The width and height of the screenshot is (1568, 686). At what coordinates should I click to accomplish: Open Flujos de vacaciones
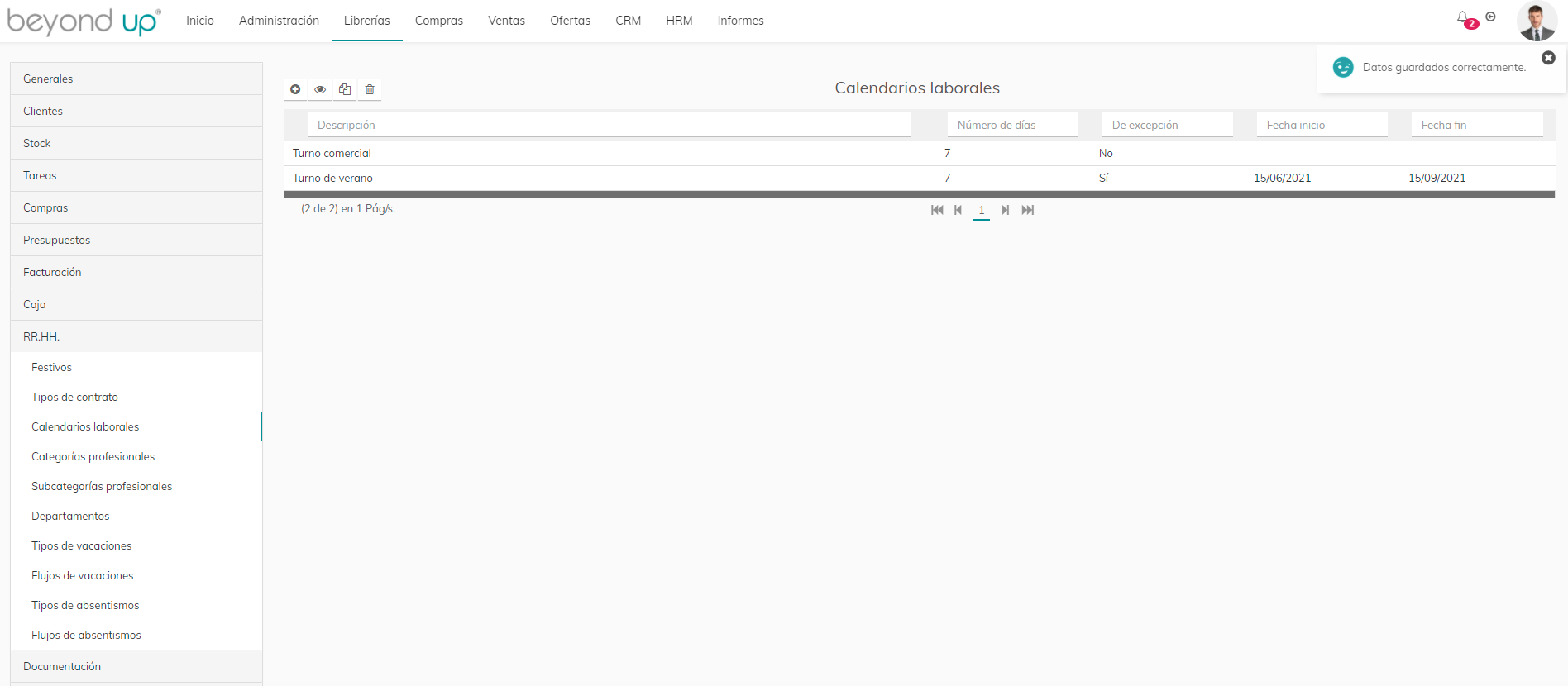pyautogui.click(x=136, y=575)
